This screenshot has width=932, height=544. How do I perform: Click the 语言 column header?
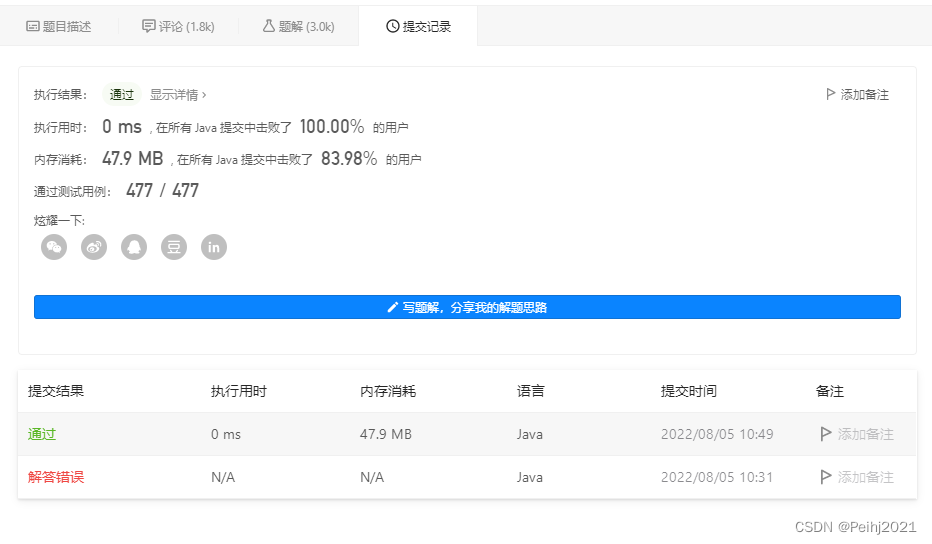coord(531,391)
